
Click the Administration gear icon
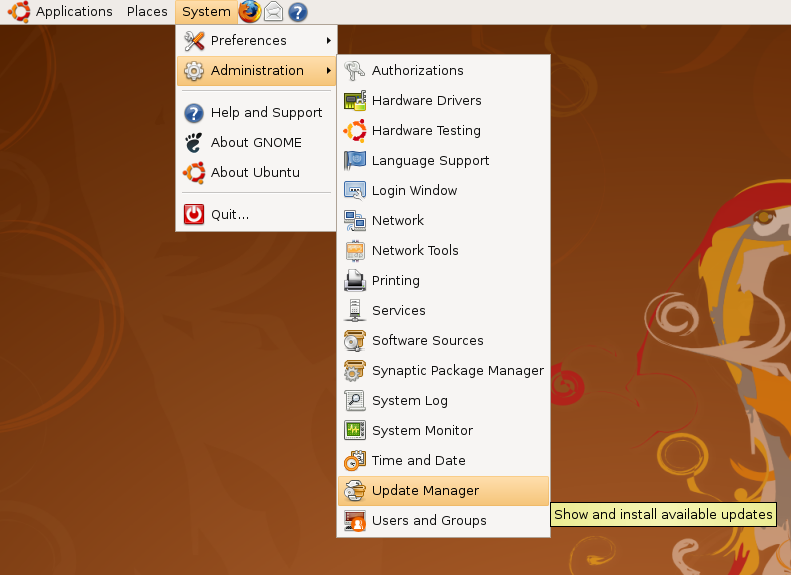(x=194, y=71)
